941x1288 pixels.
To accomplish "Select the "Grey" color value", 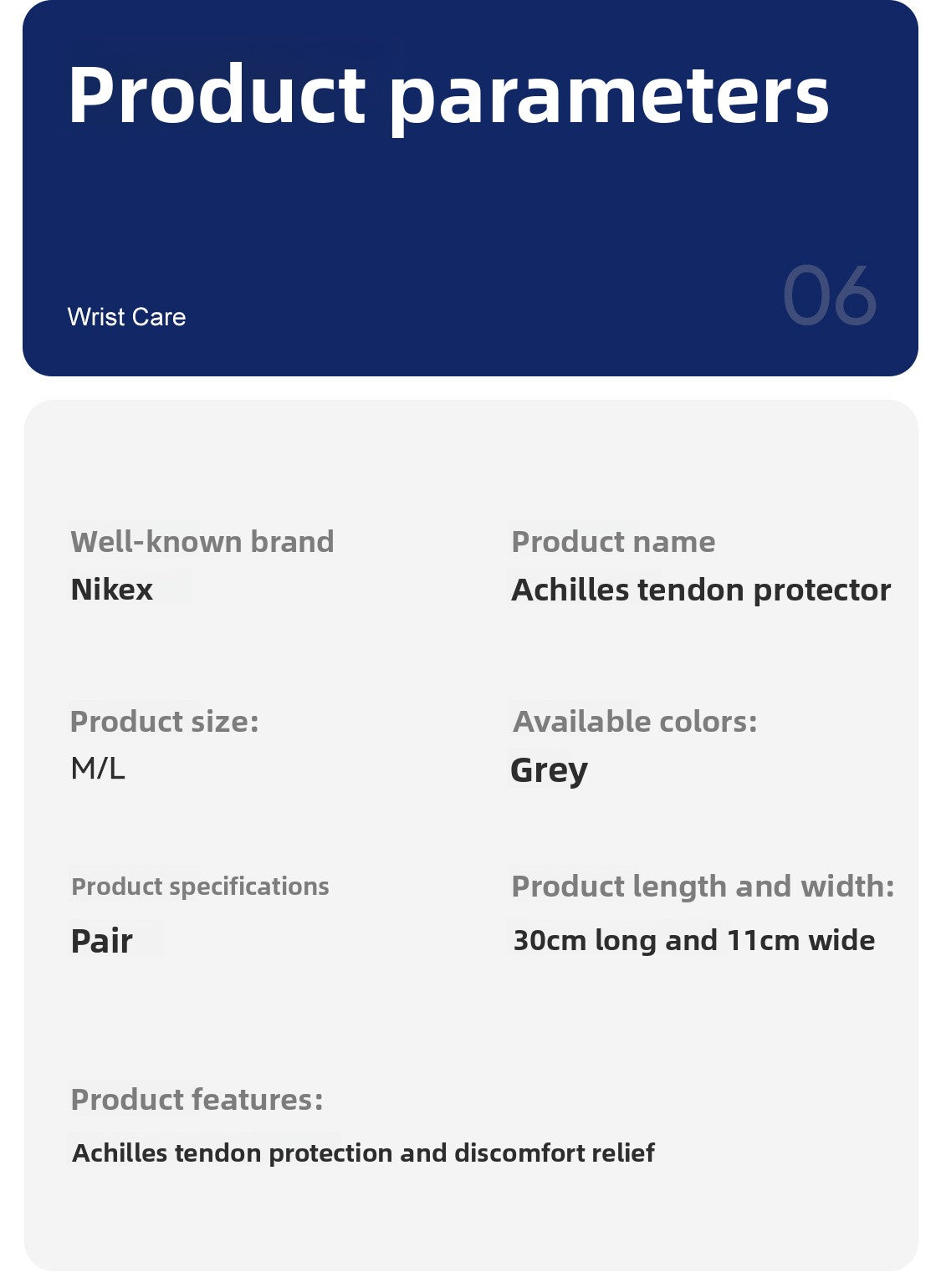I will [x=549, y=769].
